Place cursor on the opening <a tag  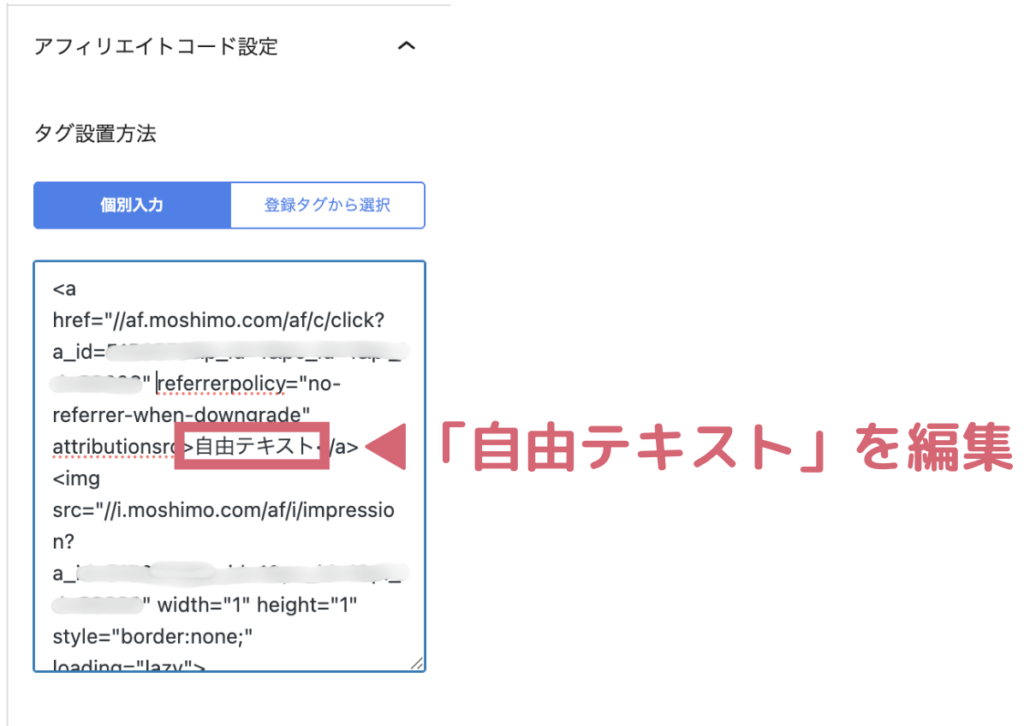coord(63,289)
